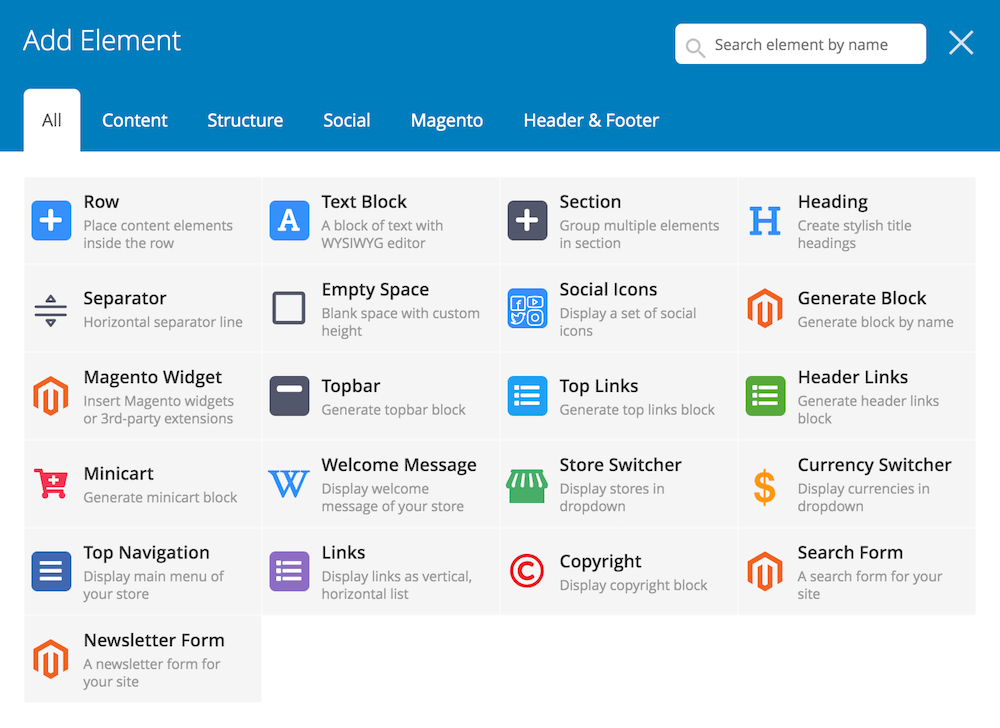Choose the Social Icons element icon

coord(527,308)
